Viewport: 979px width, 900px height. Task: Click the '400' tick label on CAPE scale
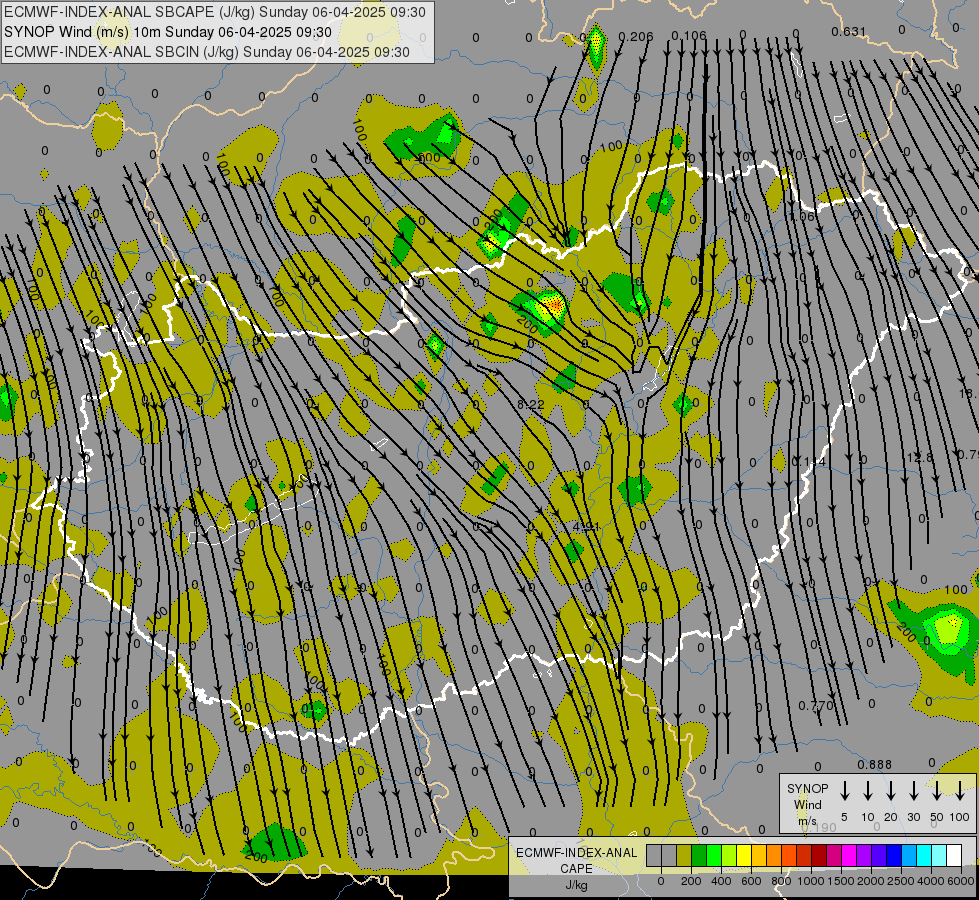pyautogui.click(x=721, y=881)
